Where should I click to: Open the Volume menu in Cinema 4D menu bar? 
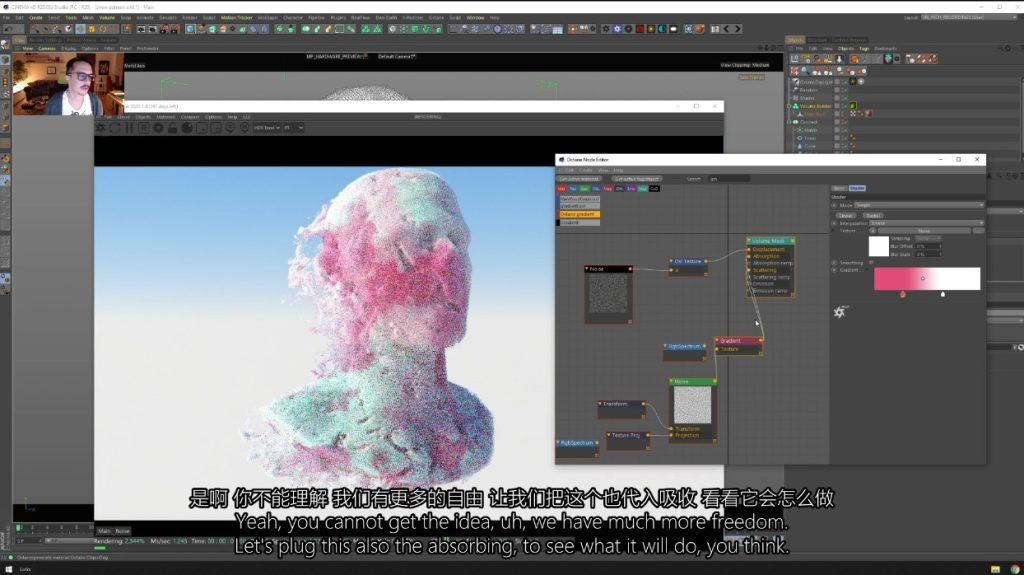point(106,17)
